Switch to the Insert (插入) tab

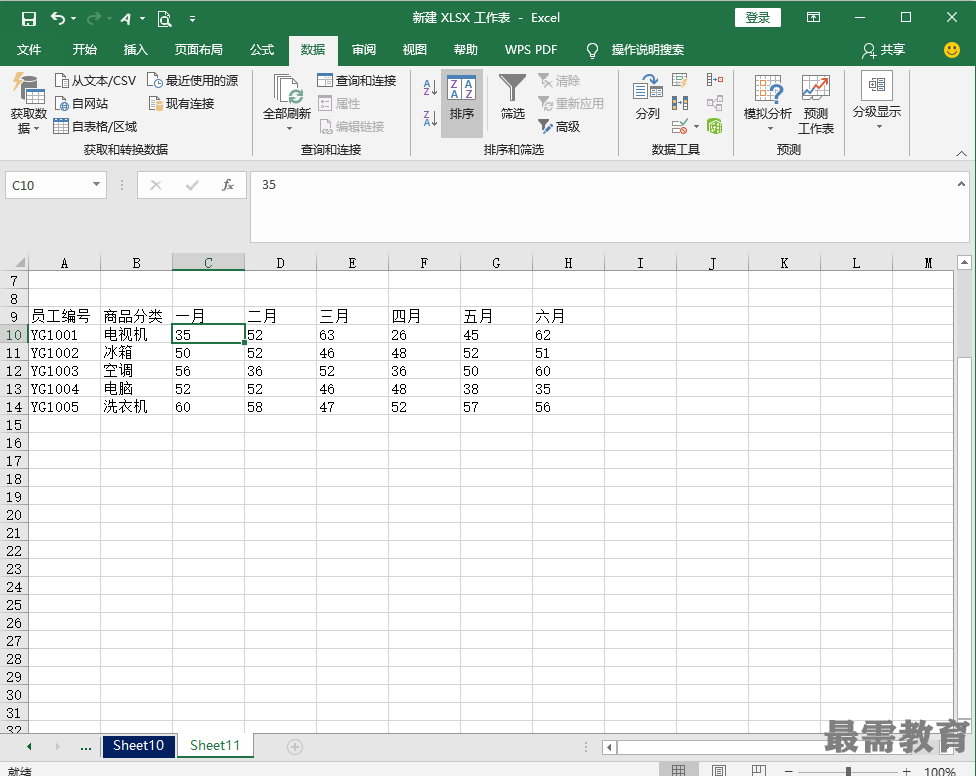[x=135, y=50]
